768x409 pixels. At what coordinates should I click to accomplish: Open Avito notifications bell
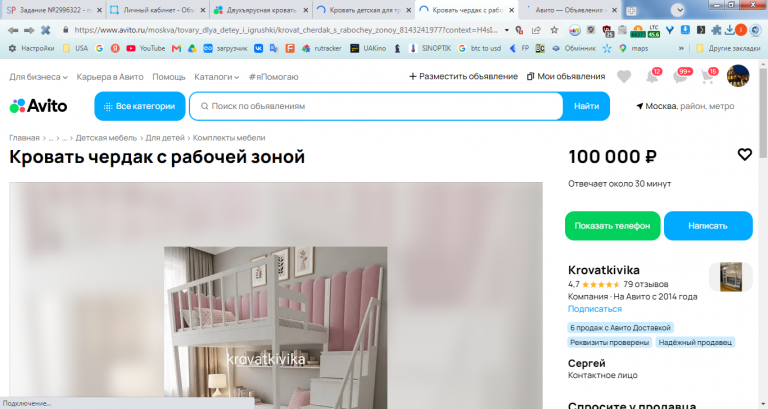653,76
